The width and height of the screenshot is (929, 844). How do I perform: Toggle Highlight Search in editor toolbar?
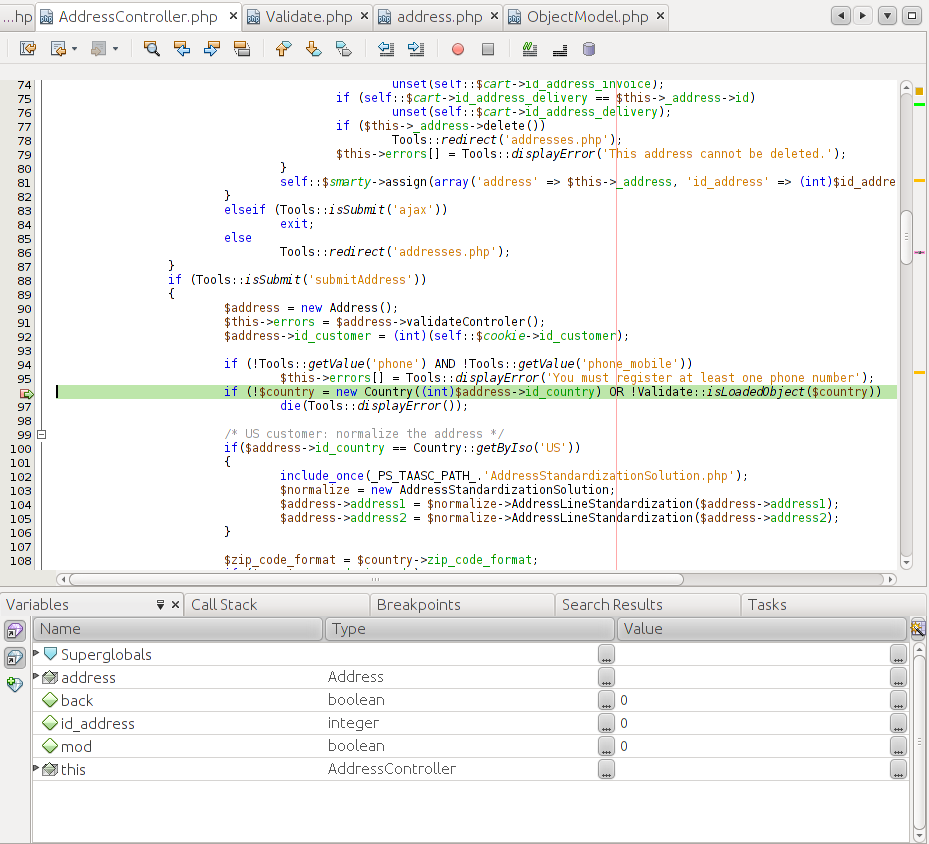[x=241, y=48]
